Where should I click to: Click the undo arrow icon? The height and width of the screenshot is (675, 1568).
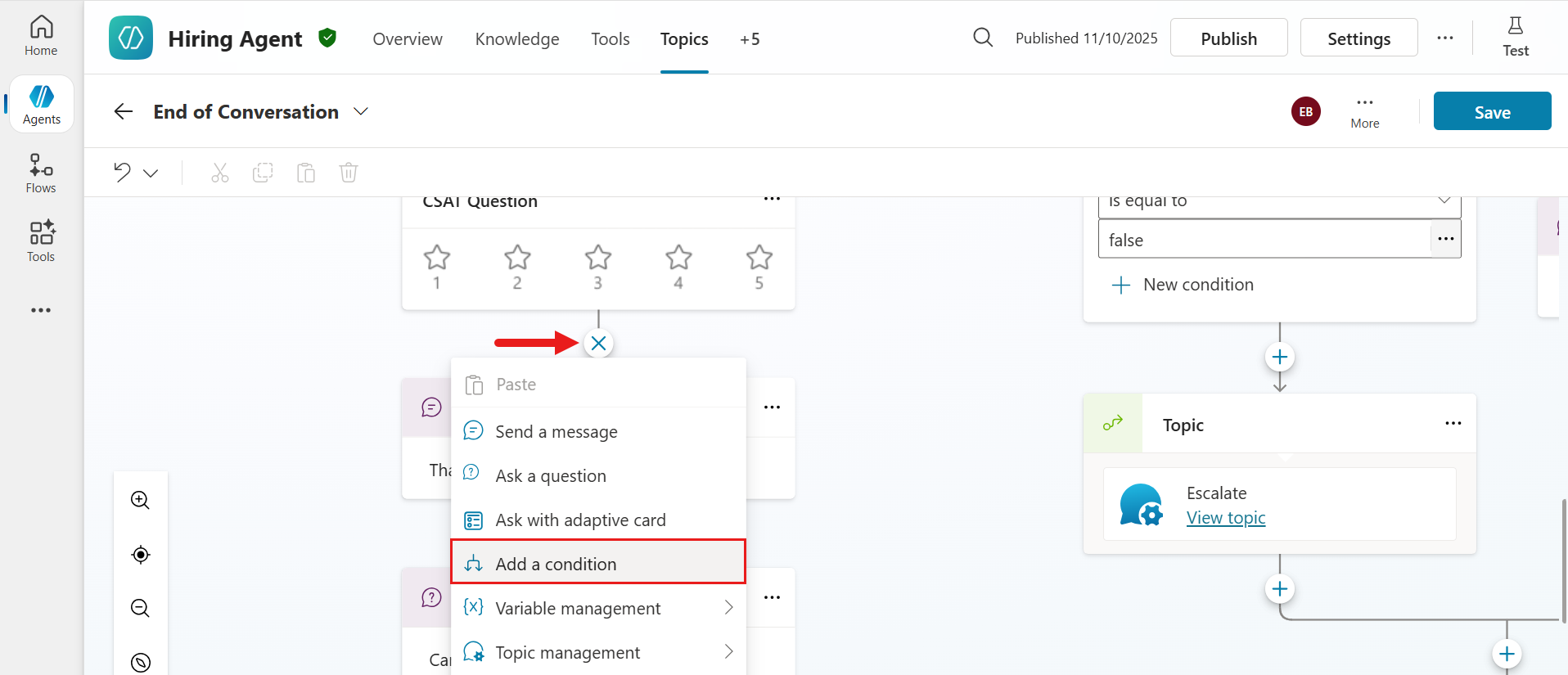122,172
